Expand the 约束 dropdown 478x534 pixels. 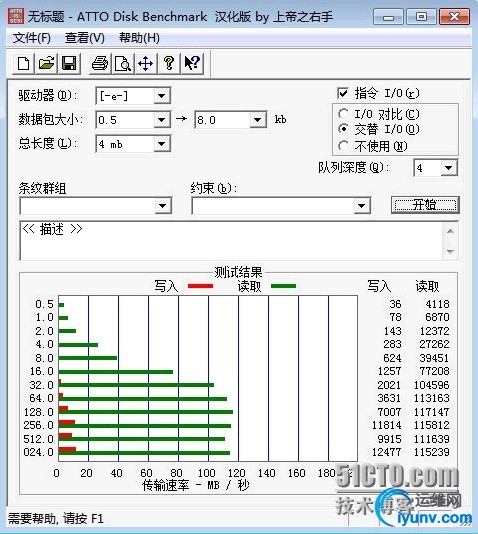361,206
